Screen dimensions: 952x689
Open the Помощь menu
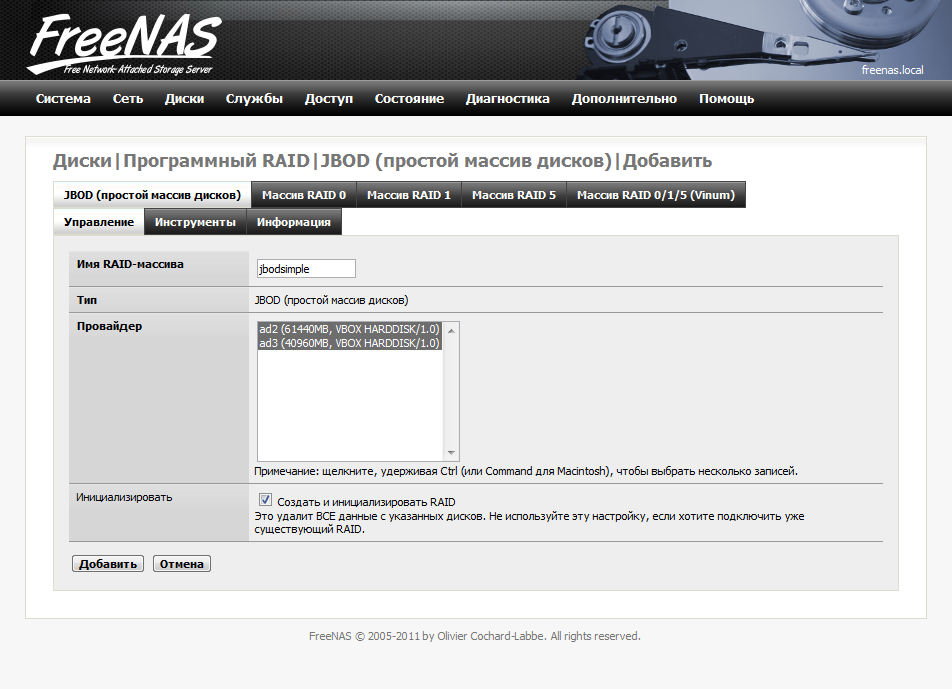[x=726, y=98]
